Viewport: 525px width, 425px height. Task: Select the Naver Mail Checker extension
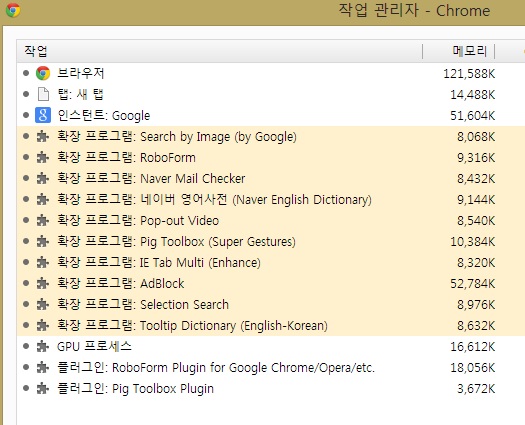271,179
